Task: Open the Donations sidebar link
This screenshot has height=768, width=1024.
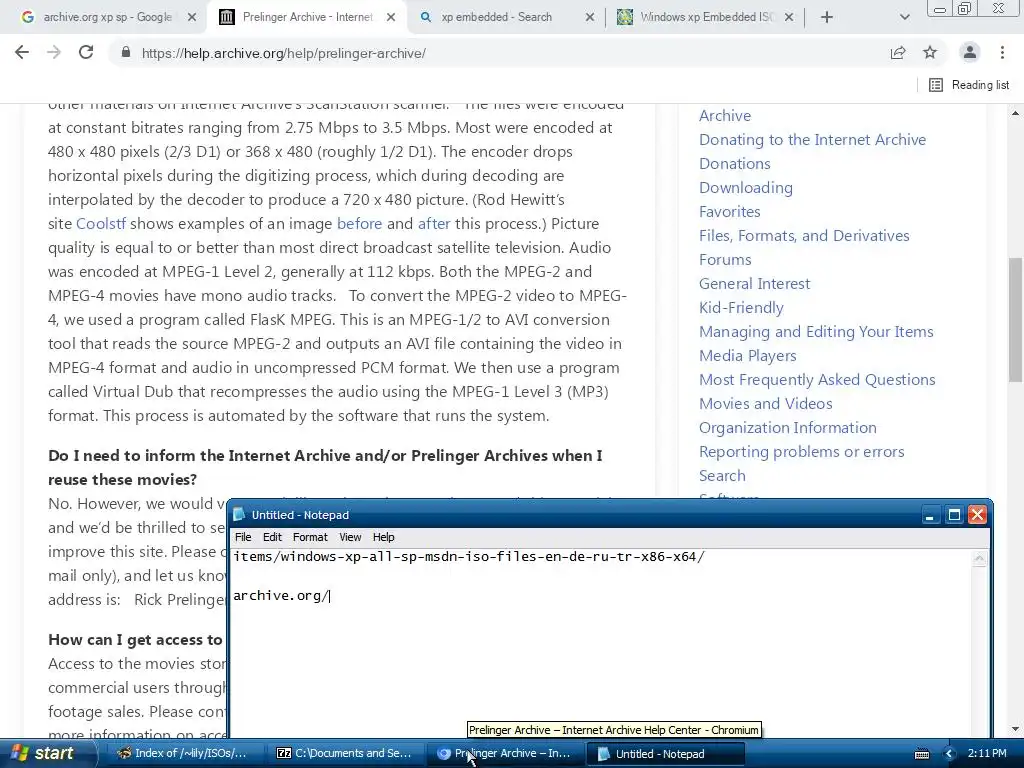Action: point(735,164)
